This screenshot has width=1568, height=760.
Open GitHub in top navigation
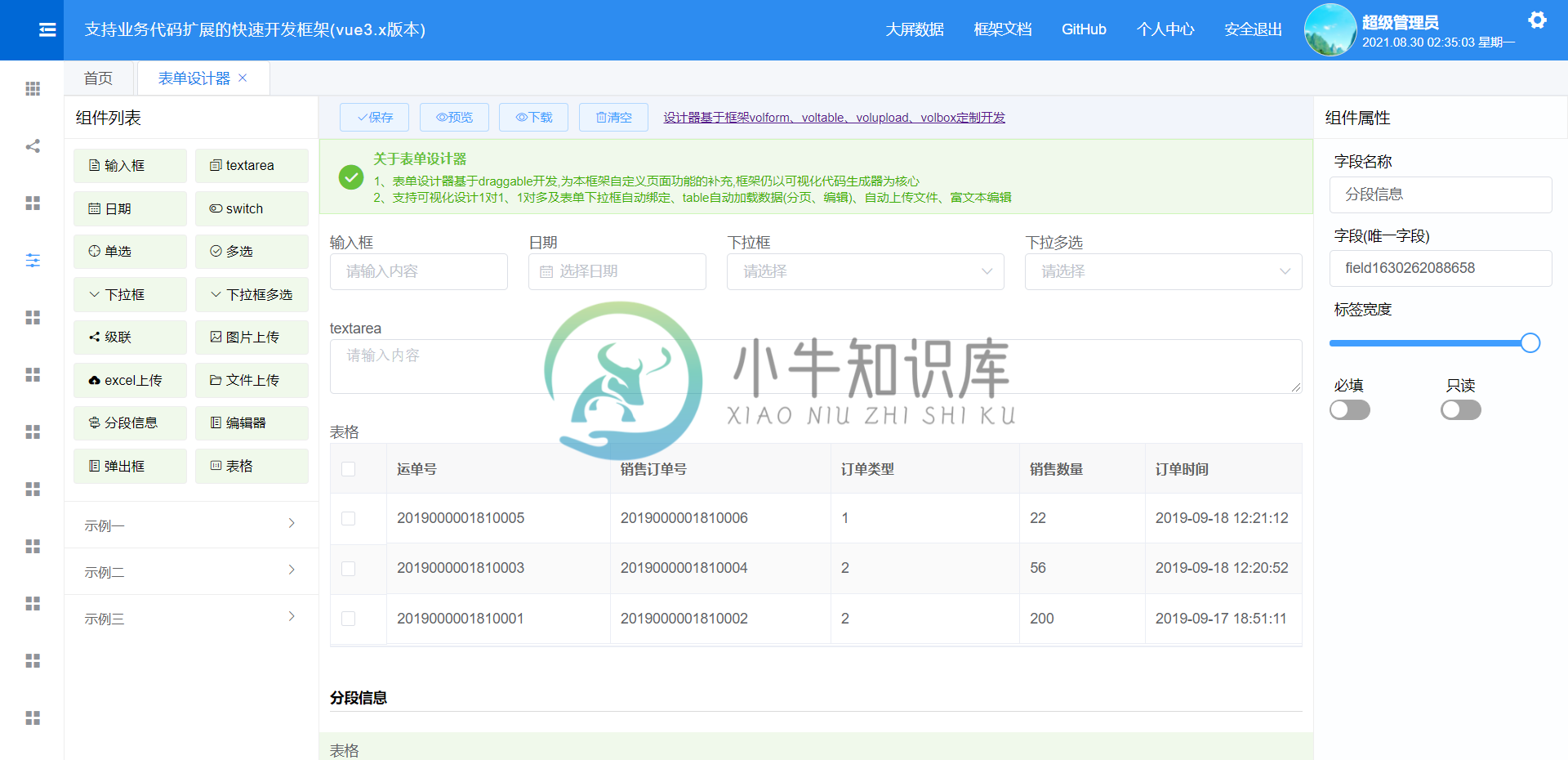pos(1084,29)
